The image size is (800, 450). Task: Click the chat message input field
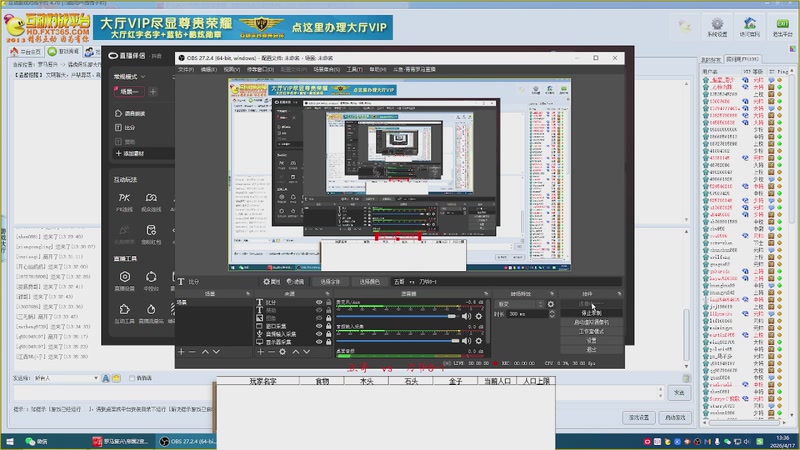pyautogui.click(x=115, y=393)
